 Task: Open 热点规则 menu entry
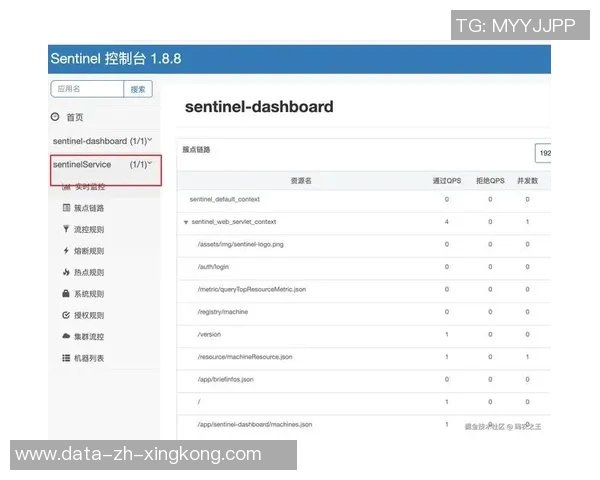coord(89,272)
